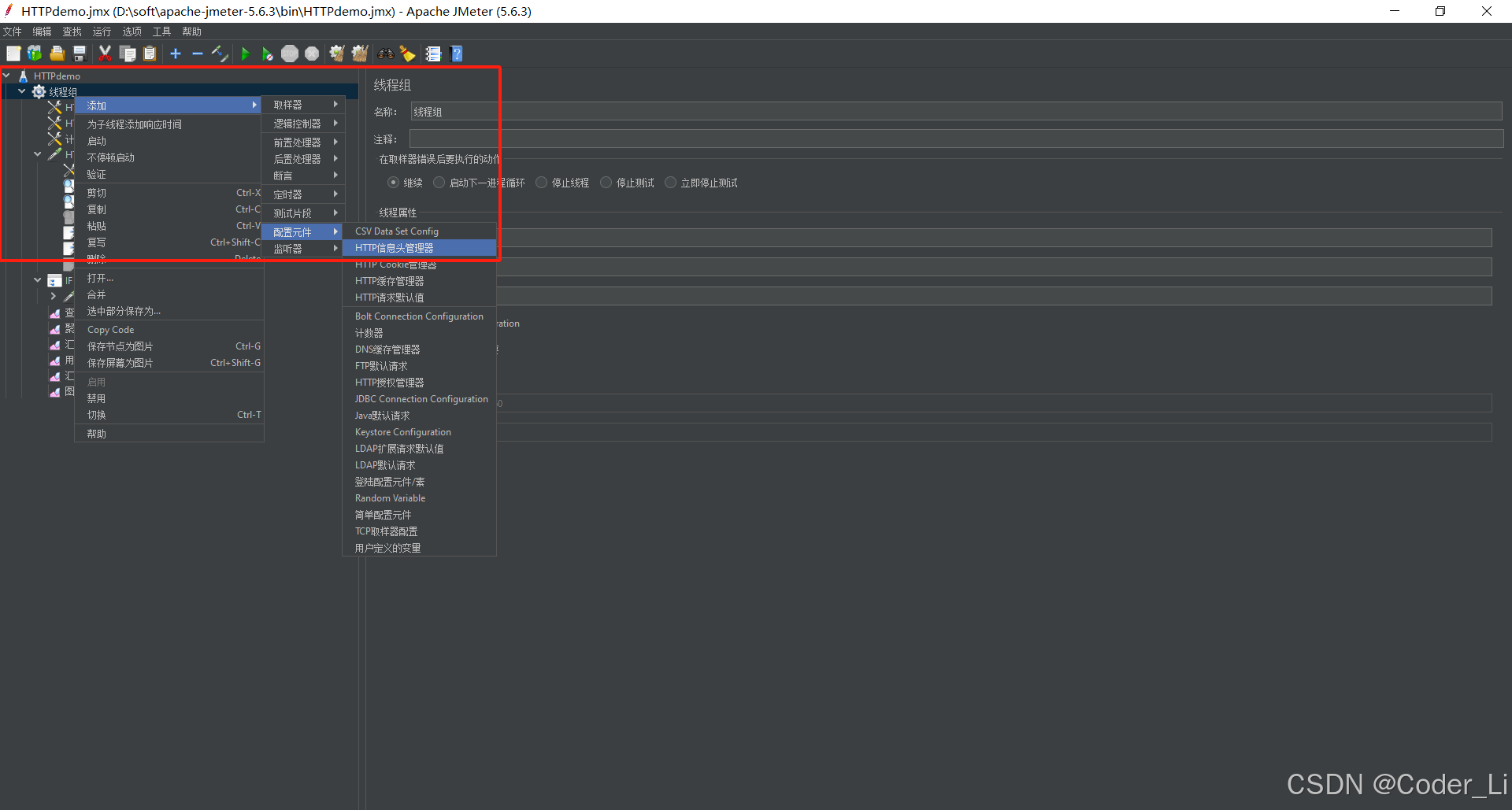
Task: Open the 编辑 menu
Action: pos(42,31)
